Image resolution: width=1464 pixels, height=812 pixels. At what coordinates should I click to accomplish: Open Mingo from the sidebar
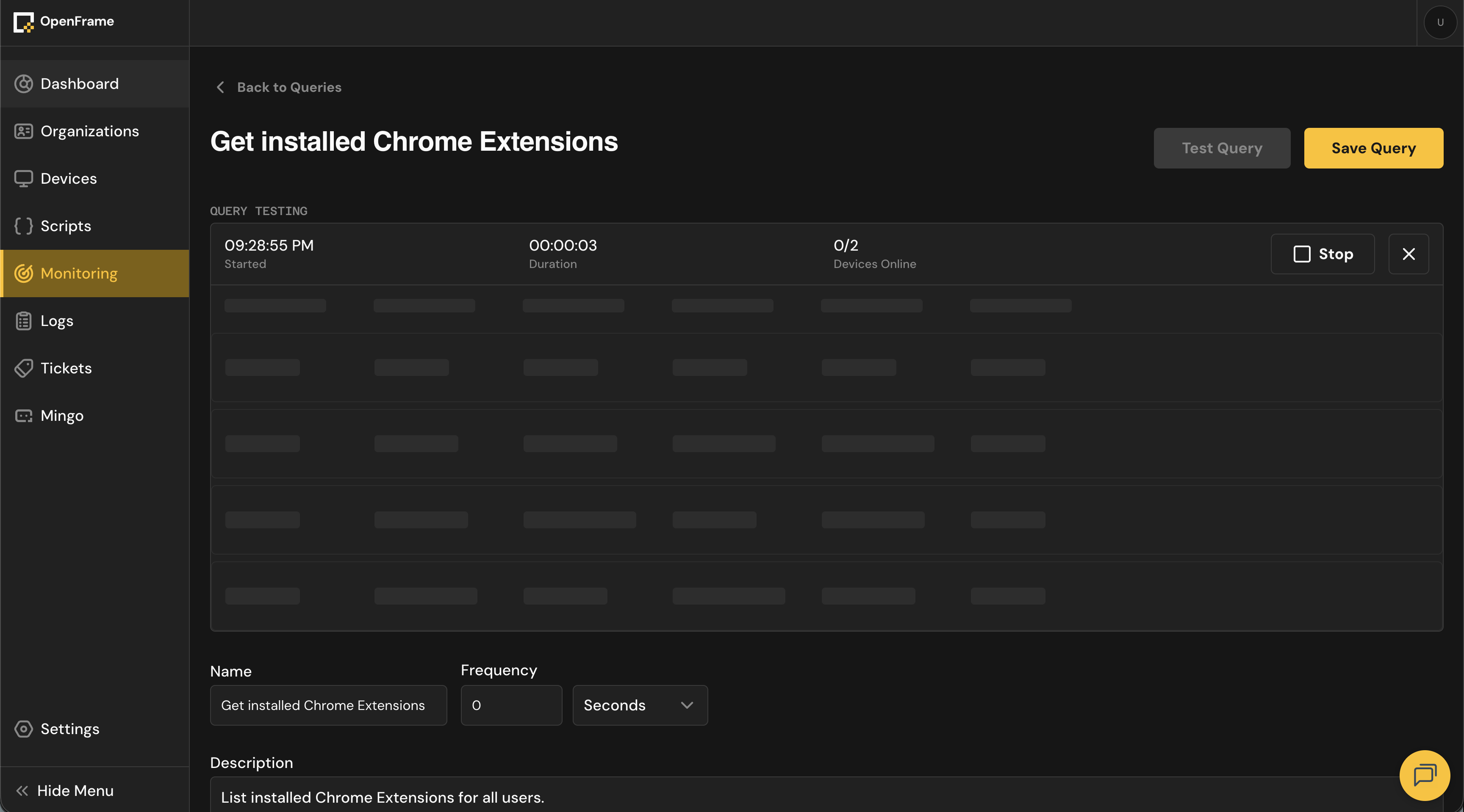tap(94, 416)
